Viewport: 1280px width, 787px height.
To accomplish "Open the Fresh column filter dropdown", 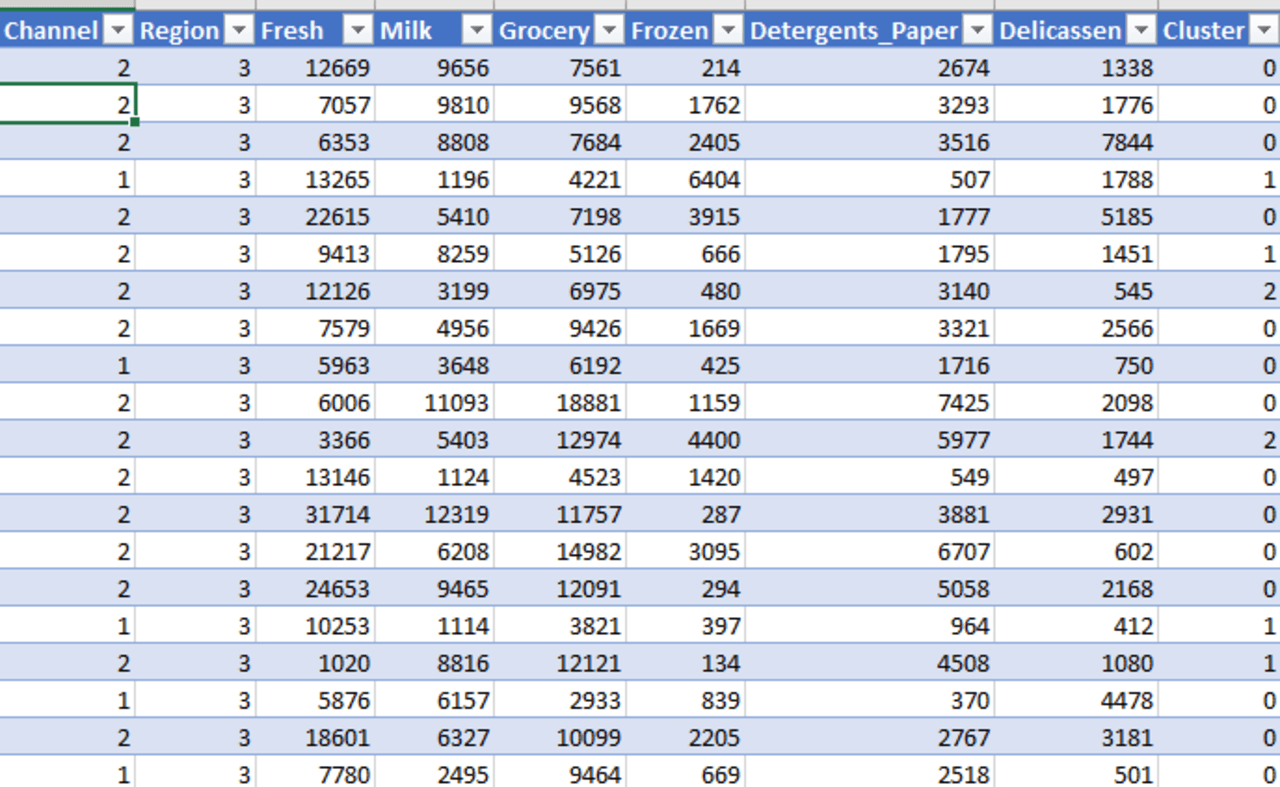I will (x=358, y=31).
